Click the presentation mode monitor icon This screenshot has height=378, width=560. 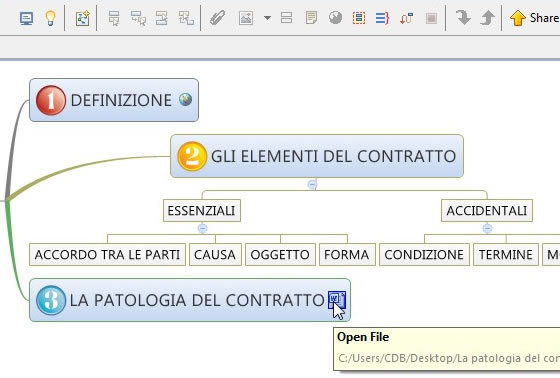click(26, 18)
